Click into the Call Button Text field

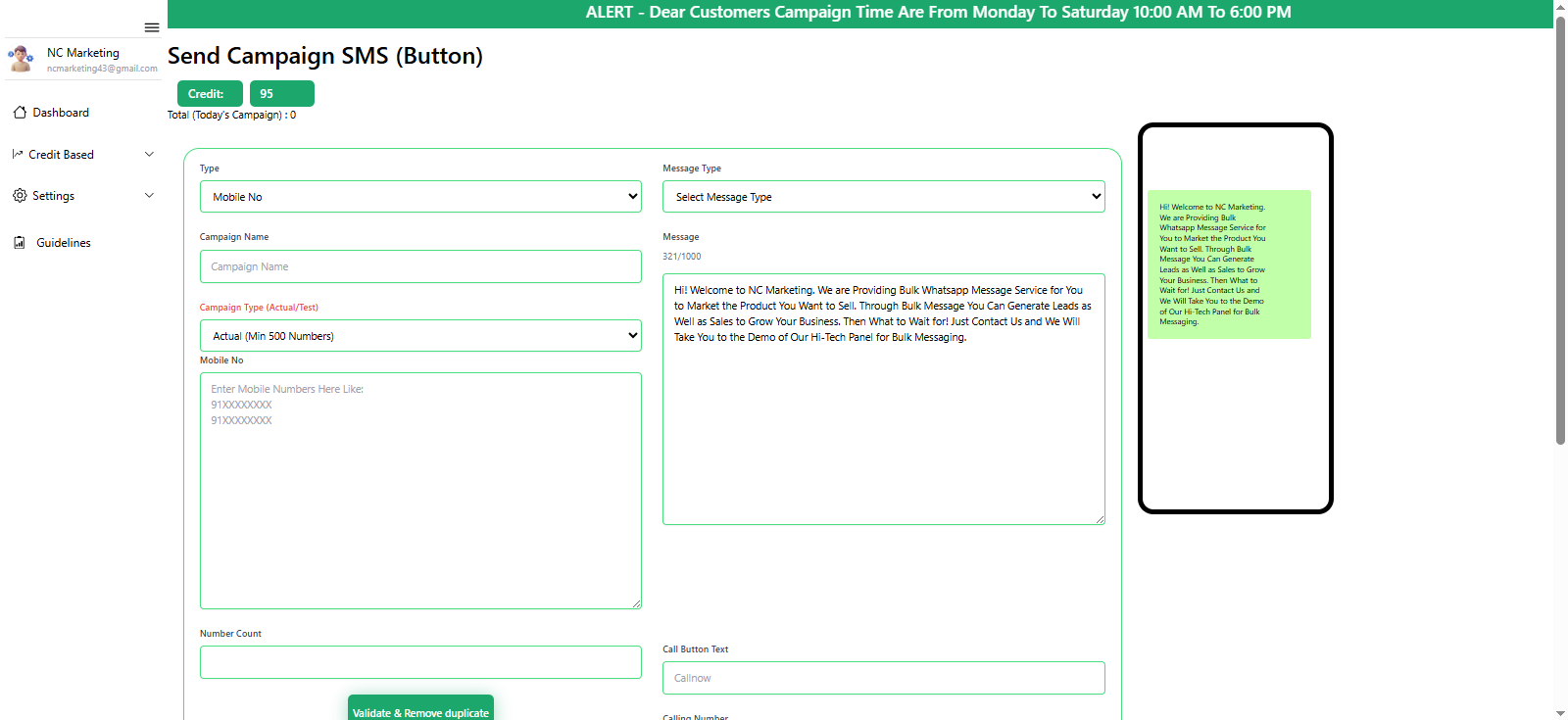point(883,678)
